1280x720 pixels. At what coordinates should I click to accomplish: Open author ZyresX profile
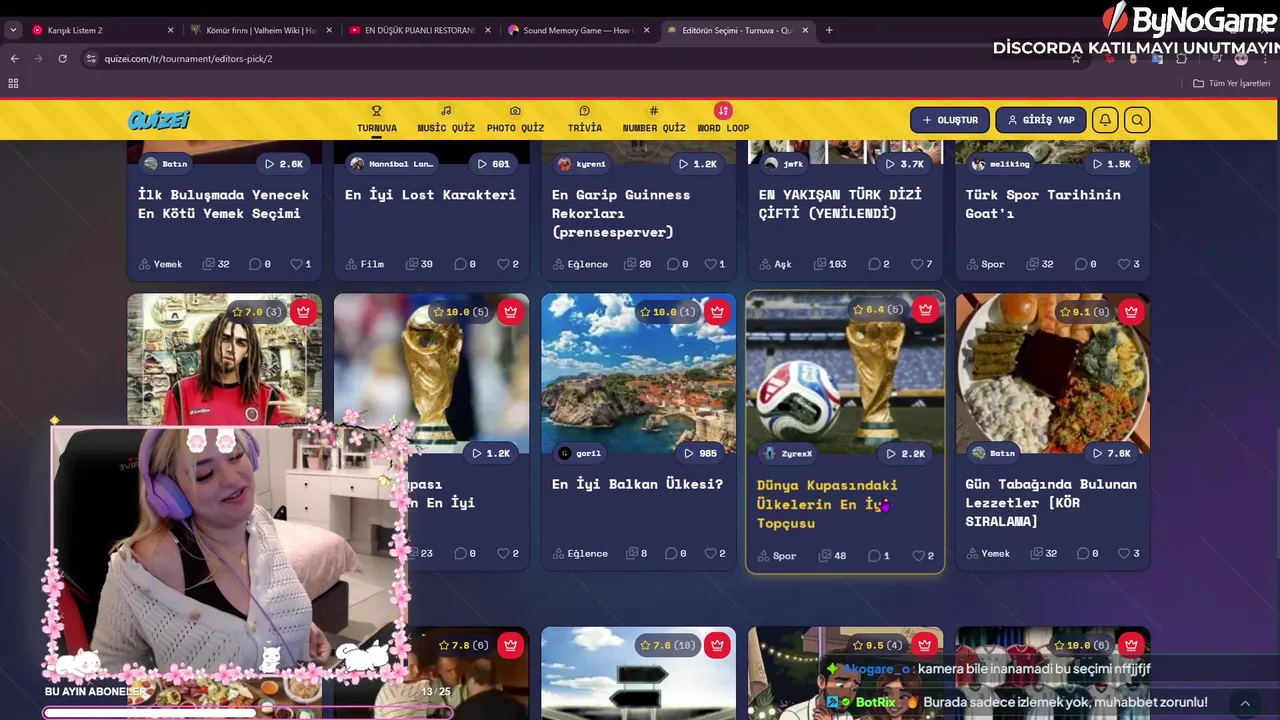click(787, 454)
